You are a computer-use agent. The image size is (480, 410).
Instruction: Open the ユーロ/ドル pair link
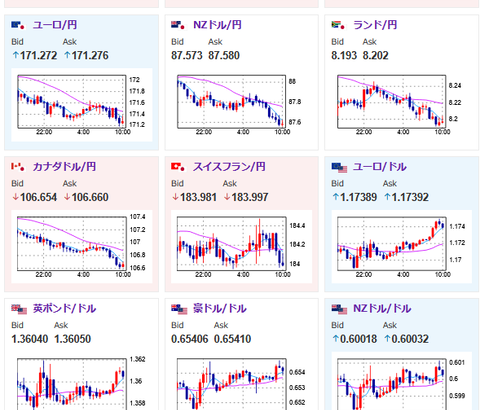(380, 167)
